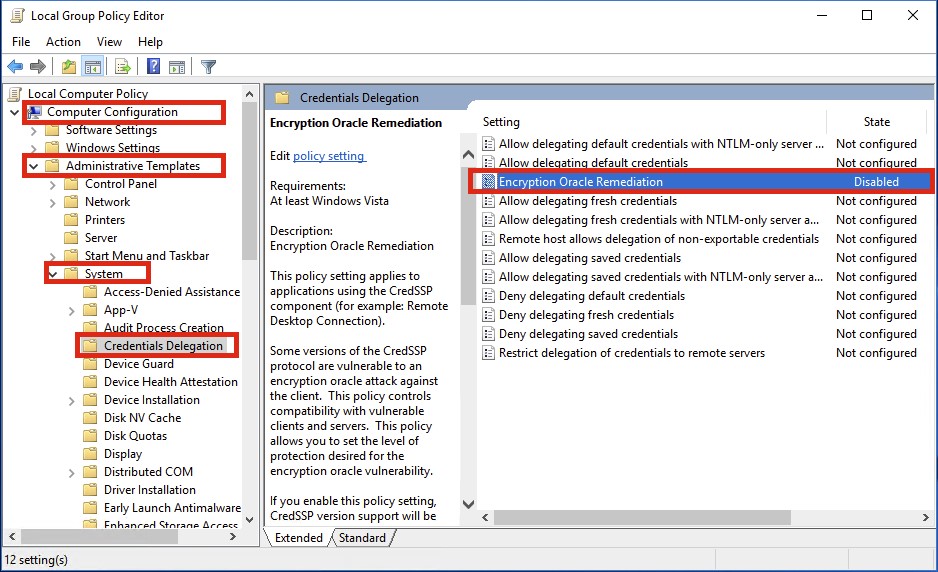Click the folder icon next to Printers
Screen dimensions: 938x572
click(x=71, y=220)
